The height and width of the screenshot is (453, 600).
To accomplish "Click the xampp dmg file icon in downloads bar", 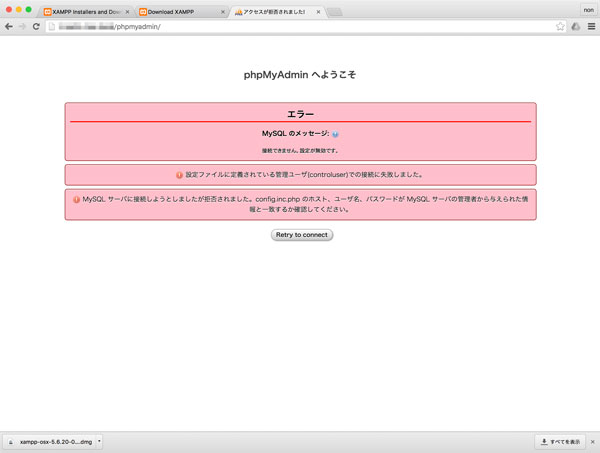I will tap(11, 442).
